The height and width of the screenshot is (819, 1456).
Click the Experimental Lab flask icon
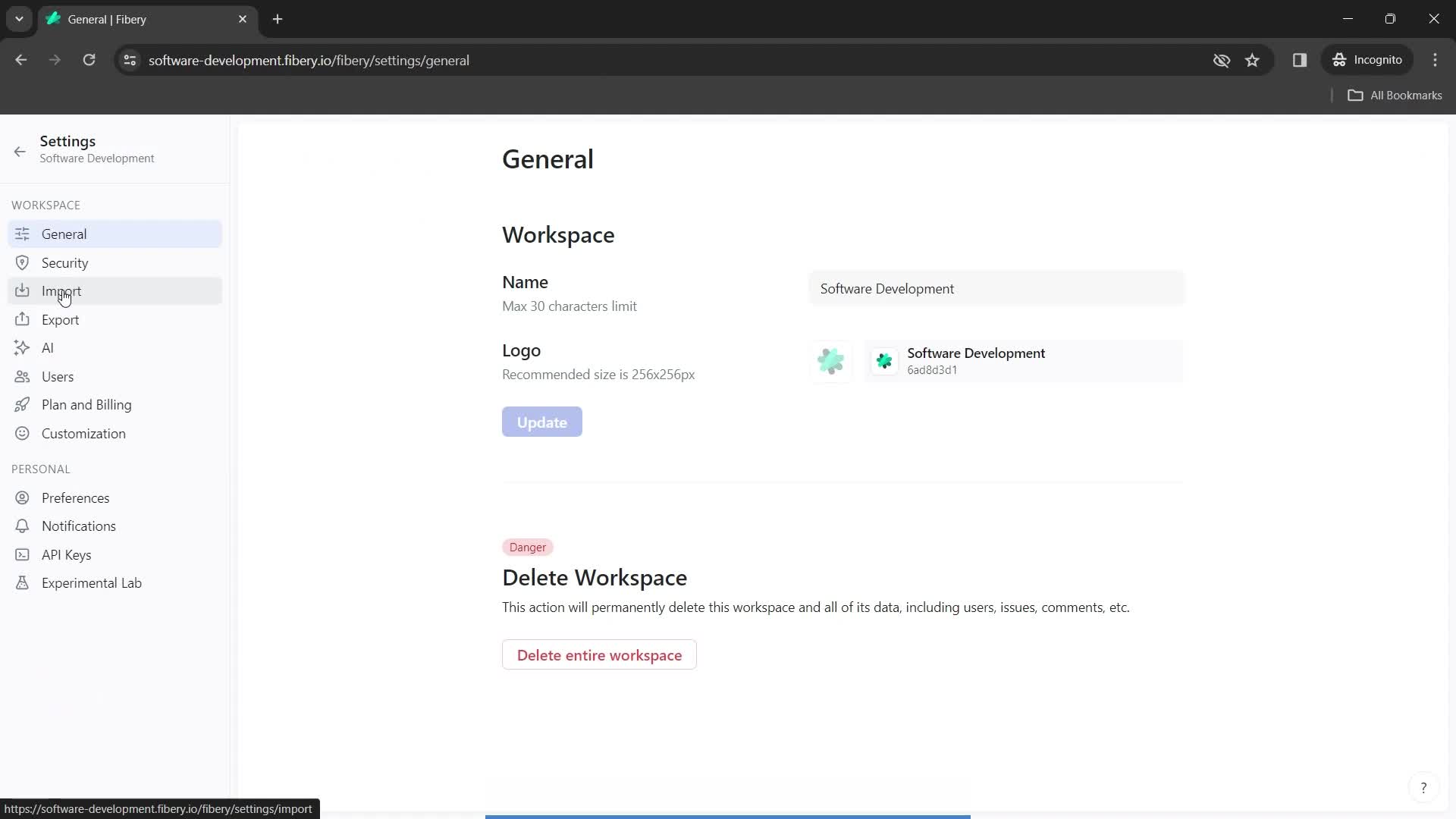click(x=22, y=582)
